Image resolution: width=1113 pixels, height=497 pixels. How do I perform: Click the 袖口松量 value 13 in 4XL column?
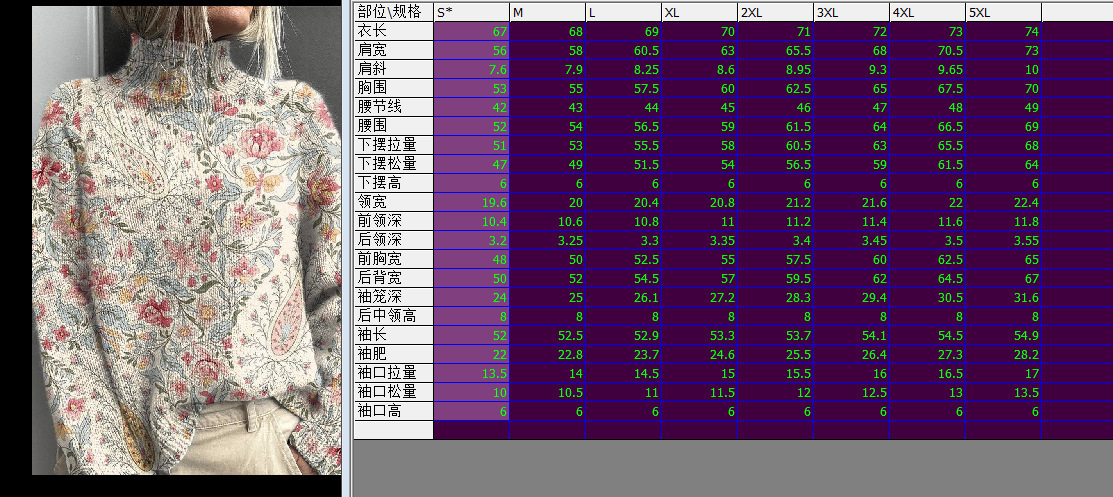tap(928, 392)
